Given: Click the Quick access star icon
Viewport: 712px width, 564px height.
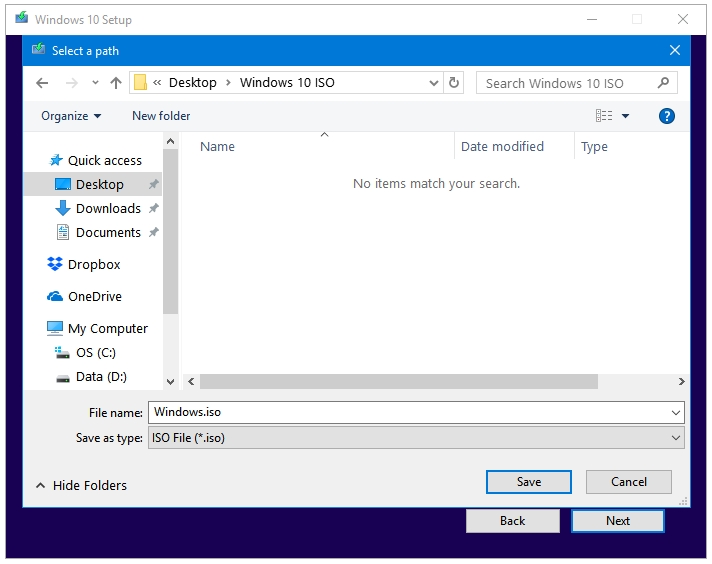Looking at the screenshot, I should (x=56, y=160).
